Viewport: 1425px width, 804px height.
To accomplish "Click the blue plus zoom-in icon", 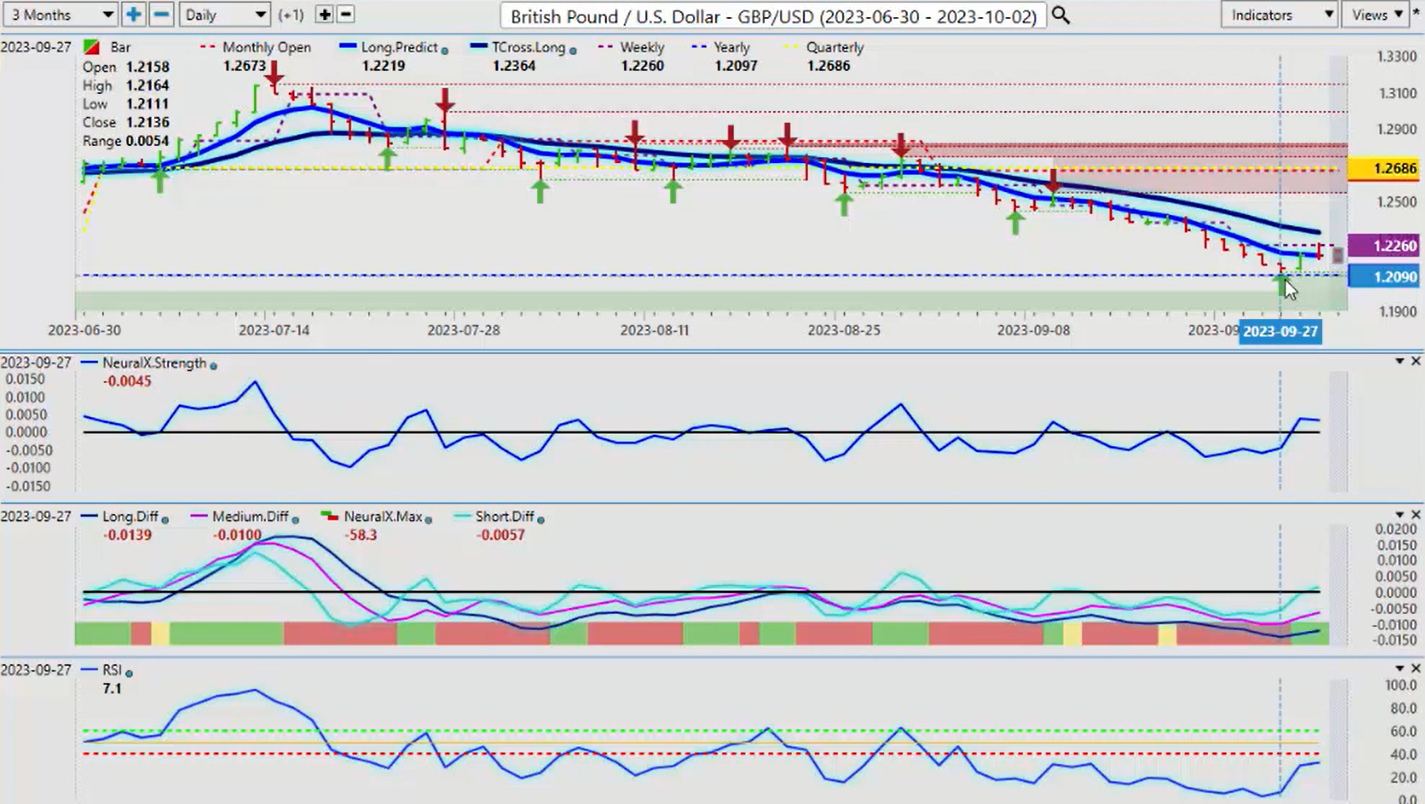I will 134,15.
